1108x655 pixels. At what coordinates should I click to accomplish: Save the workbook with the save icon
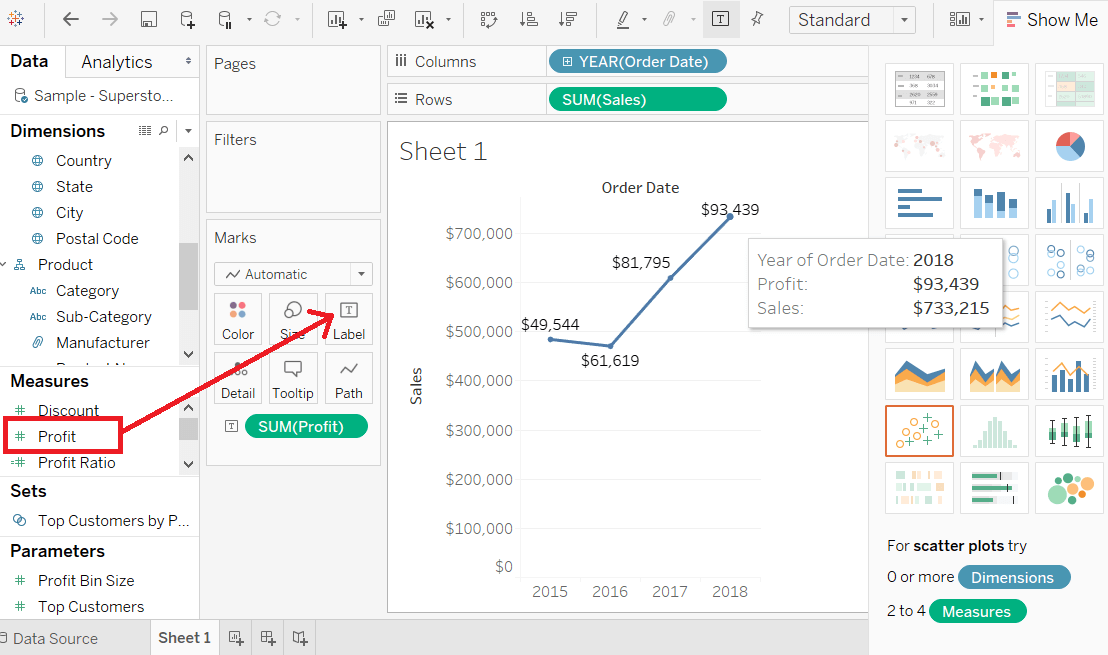coord(148,20)
